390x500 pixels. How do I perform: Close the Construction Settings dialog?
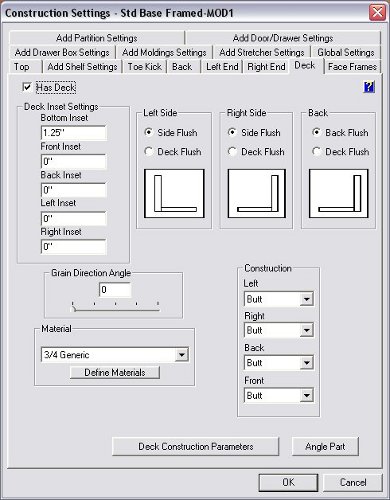(377, 13)
